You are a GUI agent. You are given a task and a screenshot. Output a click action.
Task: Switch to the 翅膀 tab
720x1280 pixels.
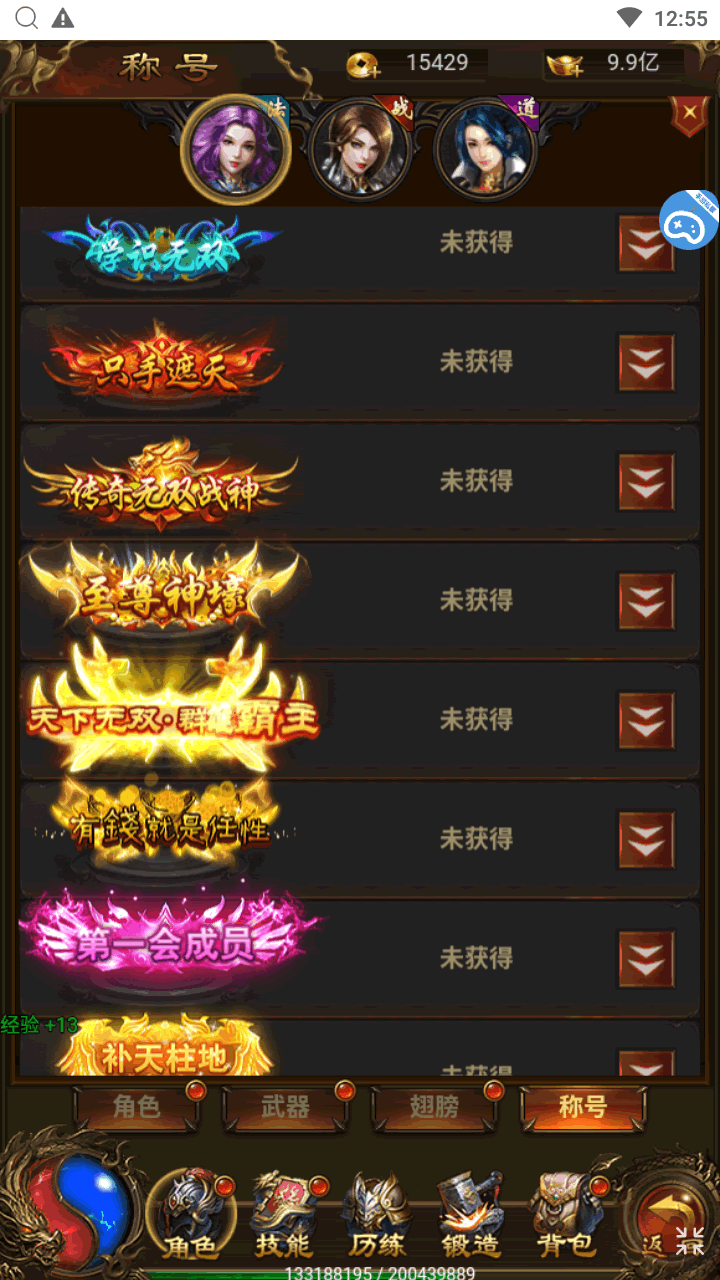pos(435,1108)
